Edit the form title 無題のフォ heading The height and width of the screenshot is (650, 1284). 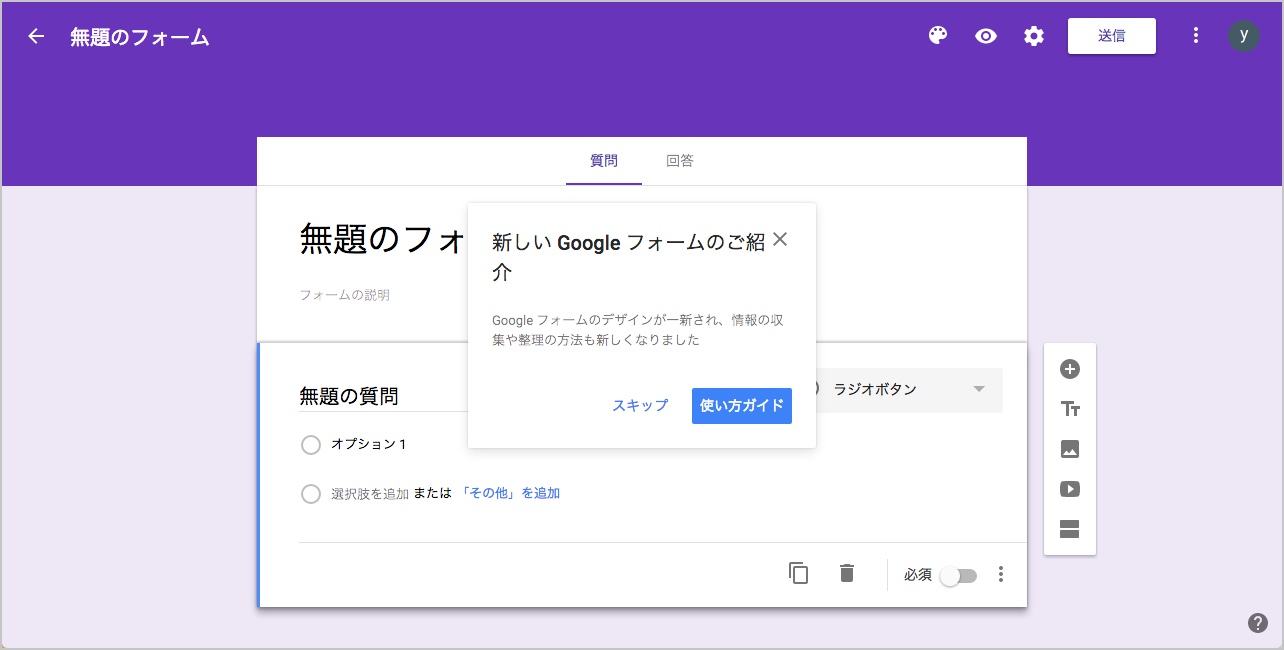pos(383,240)
